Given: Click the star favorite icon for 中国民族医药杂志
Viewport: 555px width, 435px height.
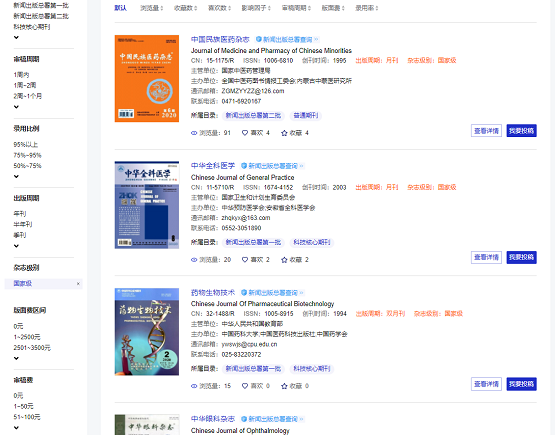Looking at the screenshot, I should (x=284, y=133).
